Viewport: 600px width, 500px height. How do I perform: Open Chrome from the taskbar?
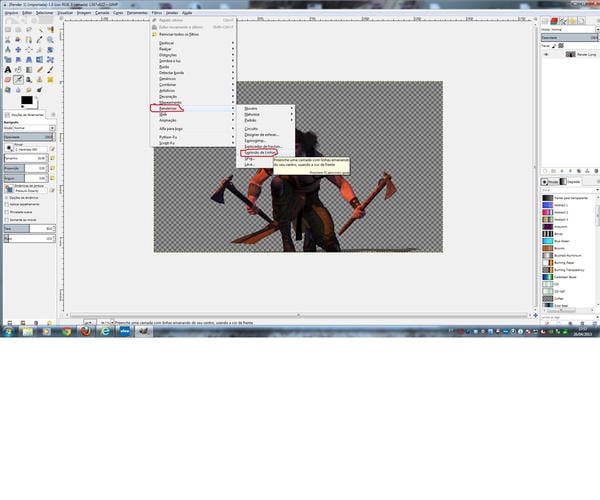pos(67,331)
